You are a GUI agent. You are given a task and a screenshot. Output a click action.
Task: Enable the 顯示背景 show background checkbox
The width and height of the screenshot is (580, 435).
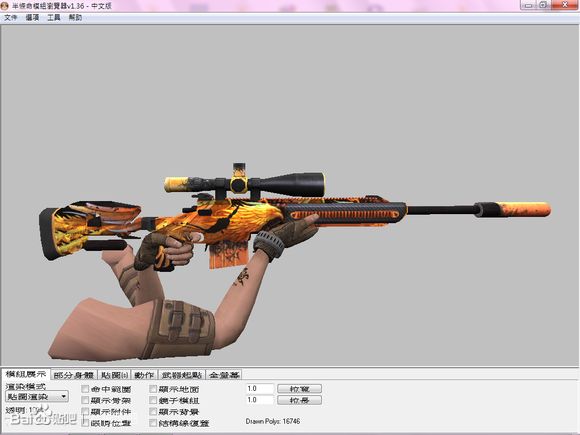[x=153, y=411]
